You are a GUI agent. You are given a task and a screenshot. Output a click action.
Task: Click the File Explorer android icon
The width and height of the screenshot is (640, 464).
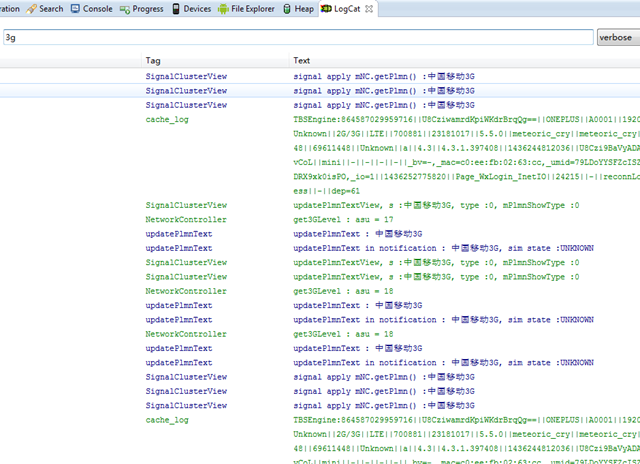[223, 9]
